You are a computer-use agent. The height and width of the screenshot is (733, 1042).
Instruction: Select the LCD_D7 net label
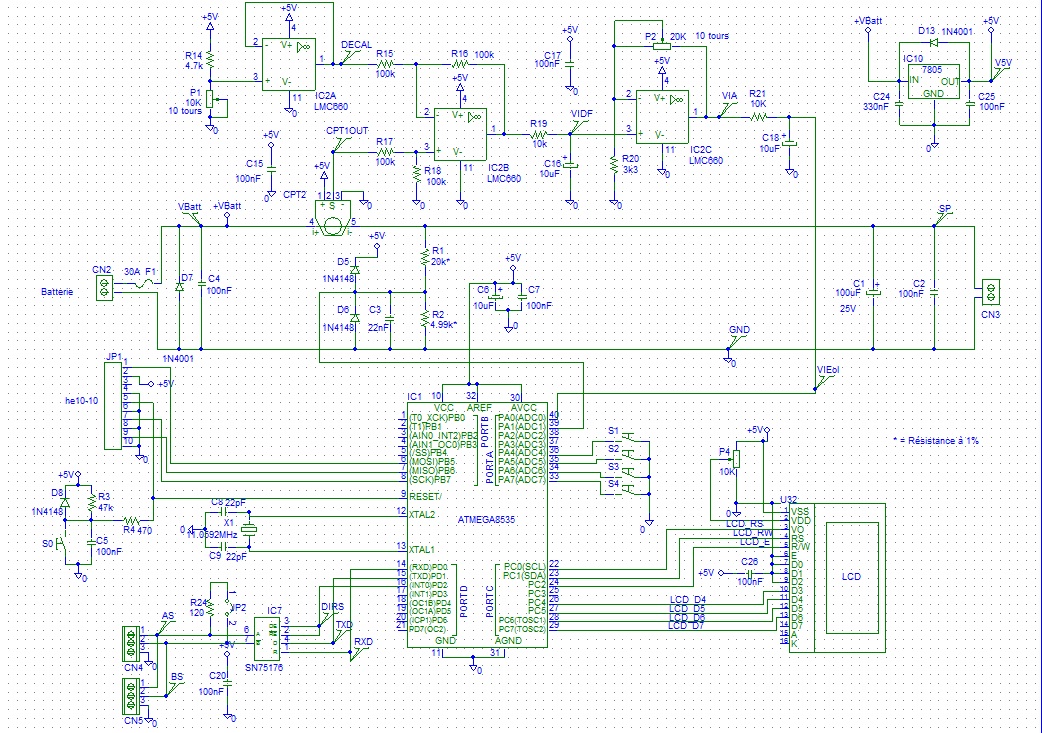[687, 625]
